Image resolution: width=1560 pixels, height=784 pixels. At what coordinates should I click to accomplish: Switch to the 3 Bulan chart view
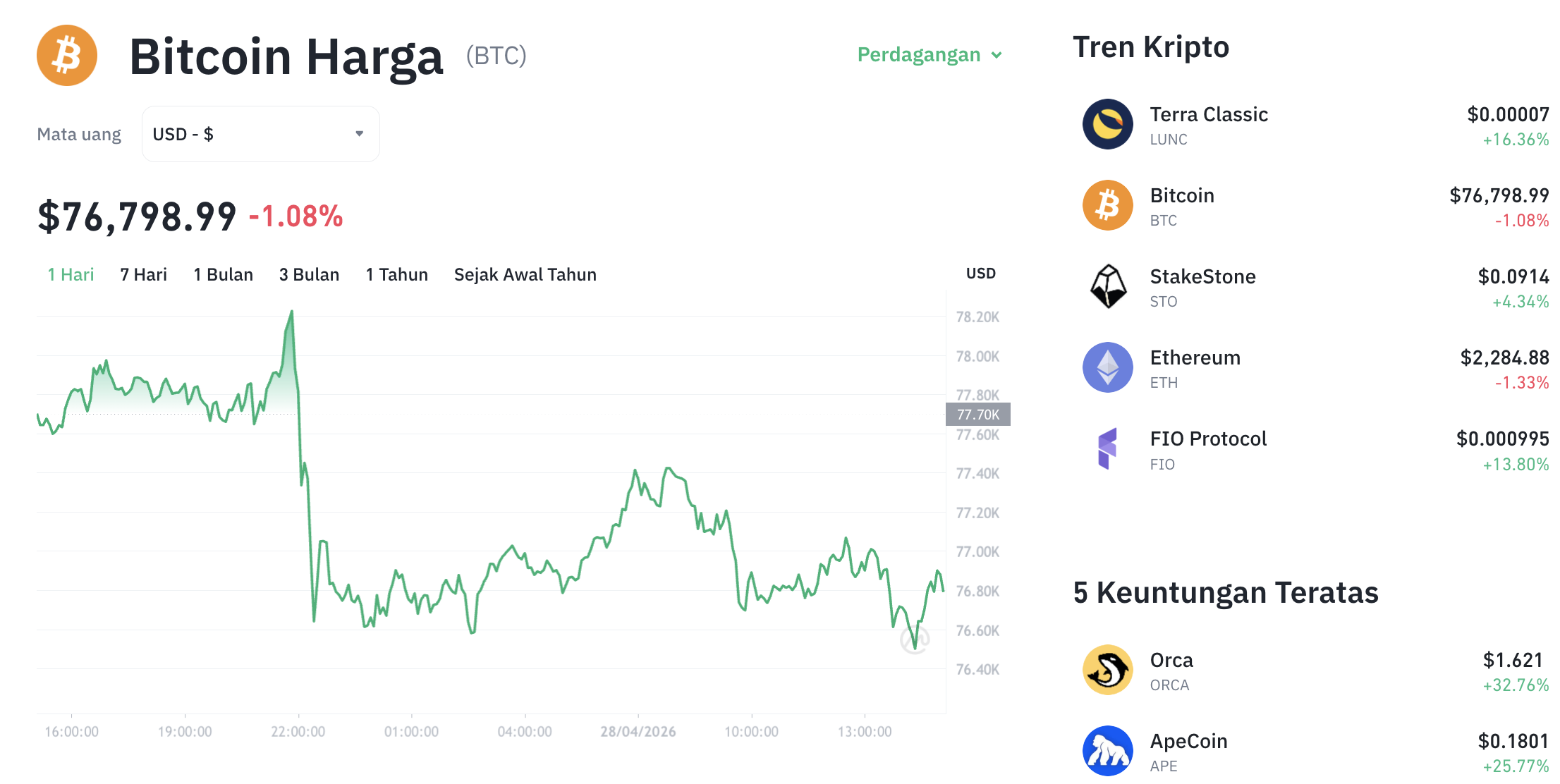tap(308, 274)
